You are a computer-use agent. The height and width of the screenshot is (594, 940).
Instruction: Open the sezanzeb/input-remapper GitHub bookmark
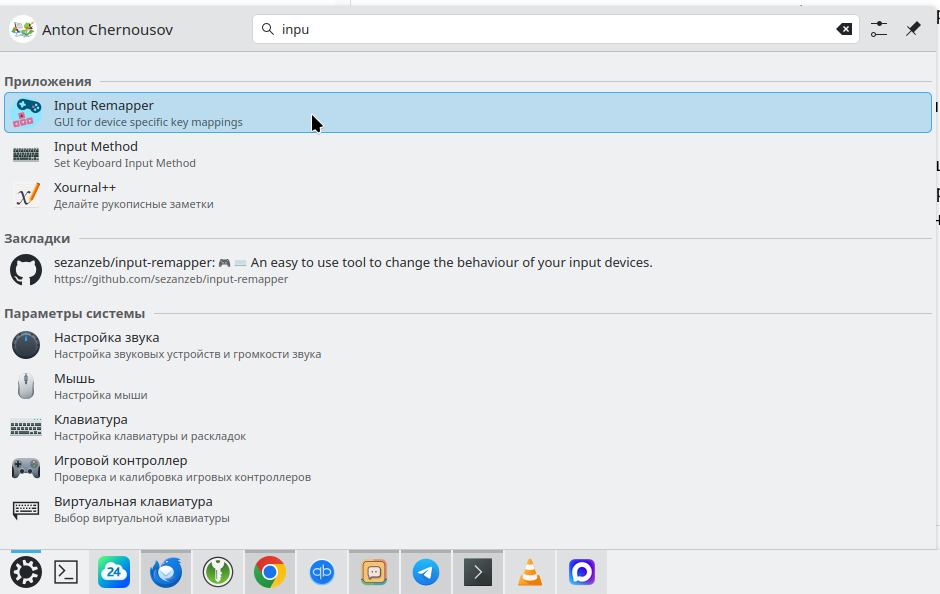pyautogui.click(x=353, y=262)
